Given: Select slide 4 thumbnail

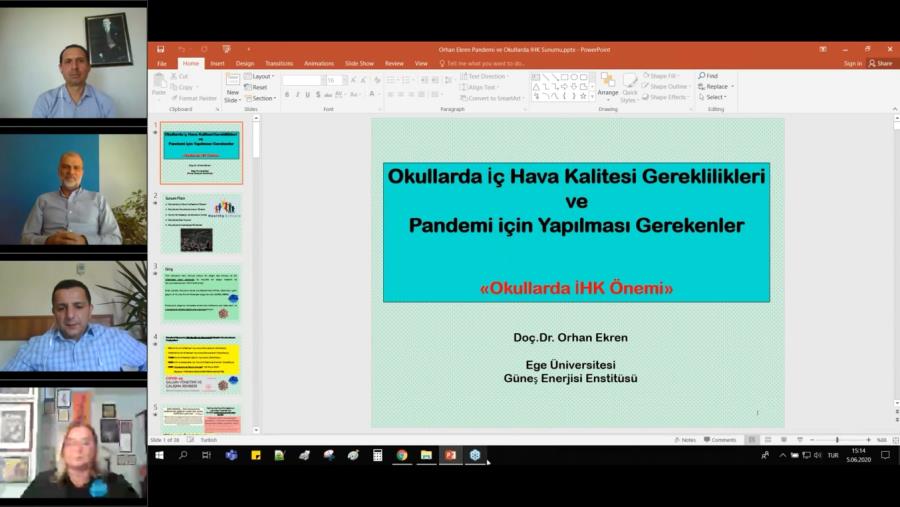Looking at the screenshot, I should pyautogui.click(x=201, y=365).
